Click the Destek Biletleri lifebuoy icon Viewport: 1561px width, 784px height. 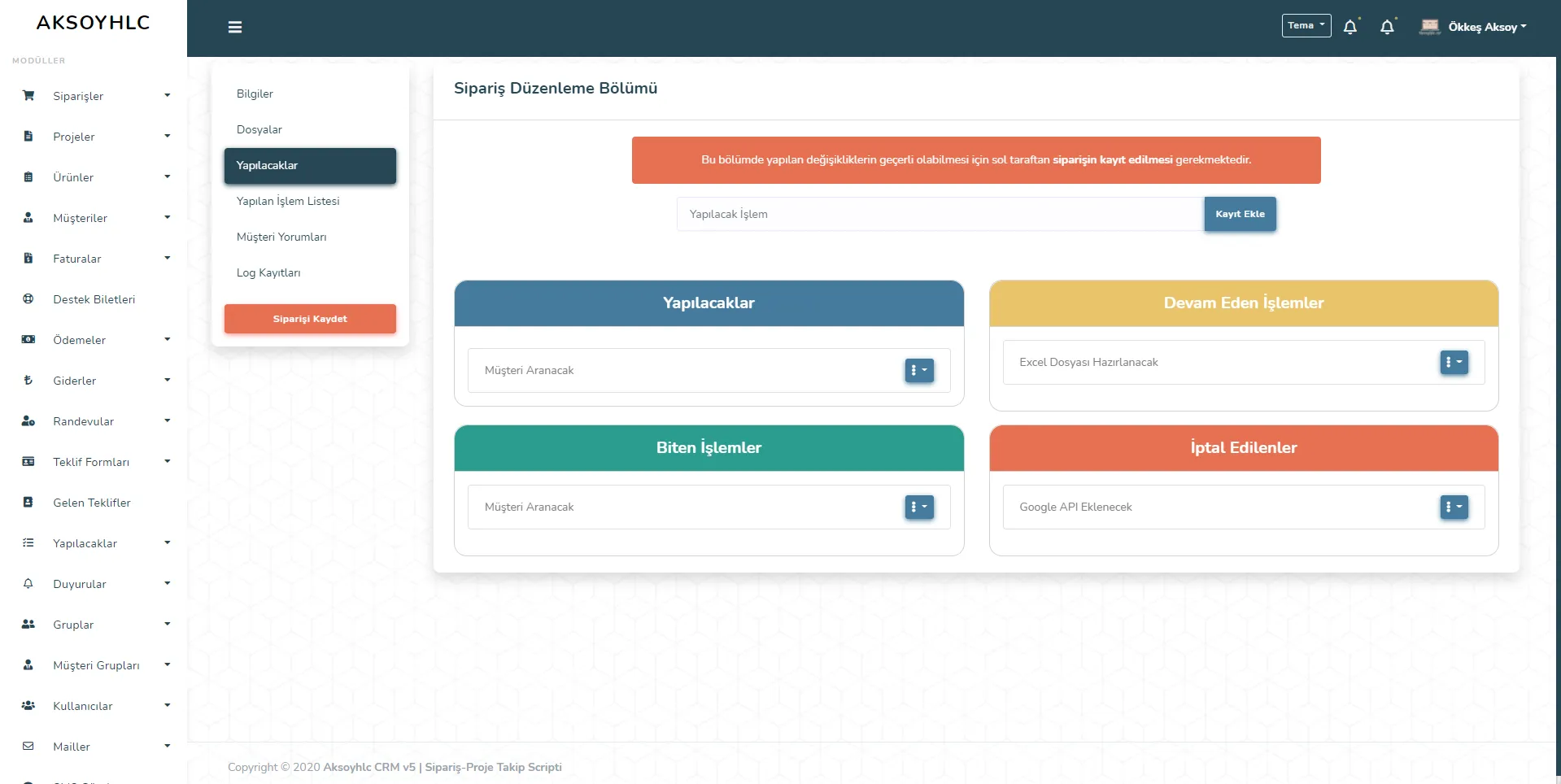click(x=28, y=298)
